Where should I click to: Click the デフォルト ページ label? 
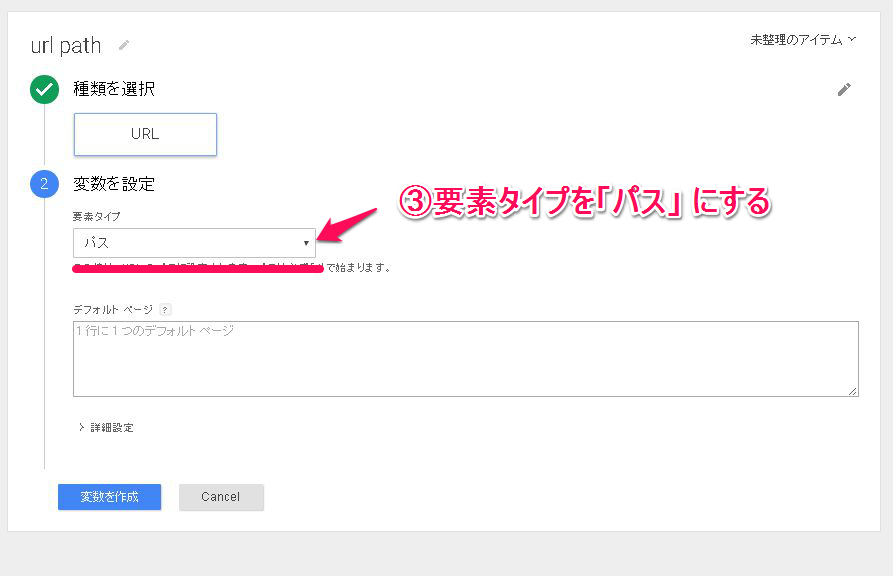113,309
